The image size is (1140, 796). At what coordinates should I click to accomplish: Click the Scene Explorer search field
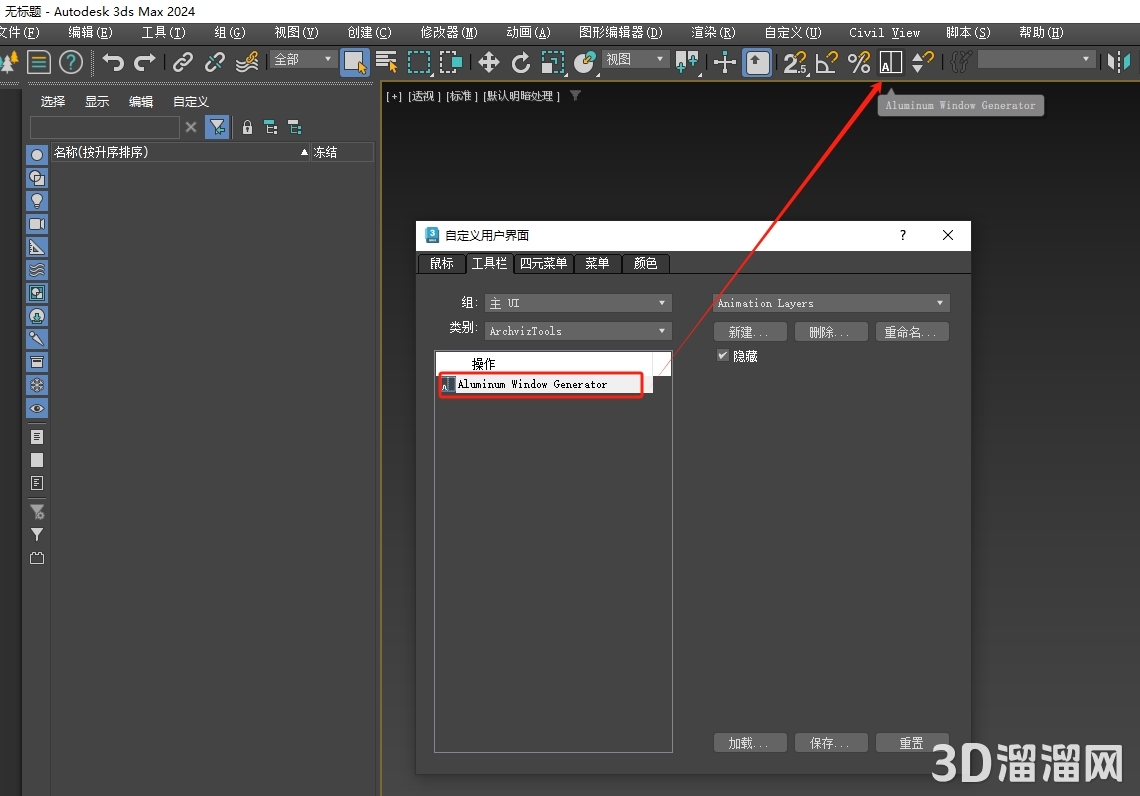[x=104, y=127]
